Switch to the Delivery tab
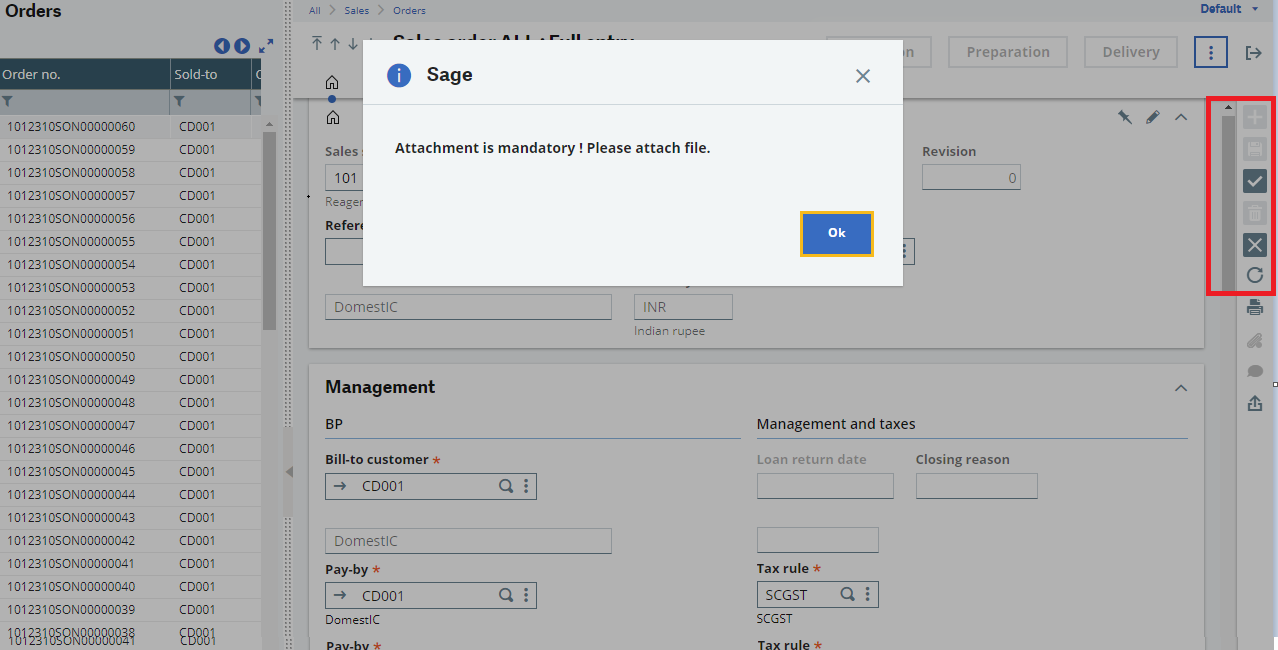Image resolution: width=1278 pixels, height=650 pixels. click(1130, 51)
